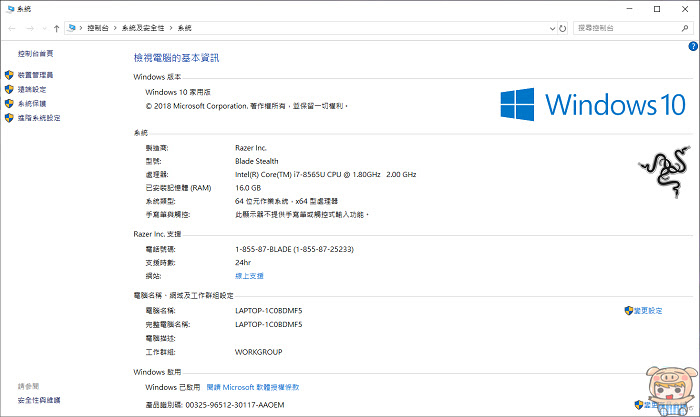This screenshot has width=700, height=417.
Task: Open 安全性與維護 link
Action: (x=39, y=400)
